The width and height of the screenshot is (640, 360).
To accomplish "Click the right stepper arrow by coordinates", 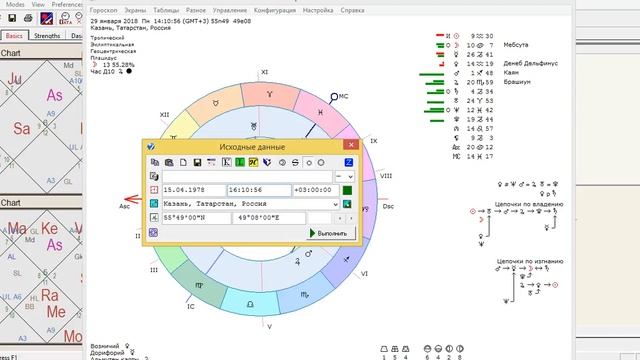I will click(x=351, y=218).
